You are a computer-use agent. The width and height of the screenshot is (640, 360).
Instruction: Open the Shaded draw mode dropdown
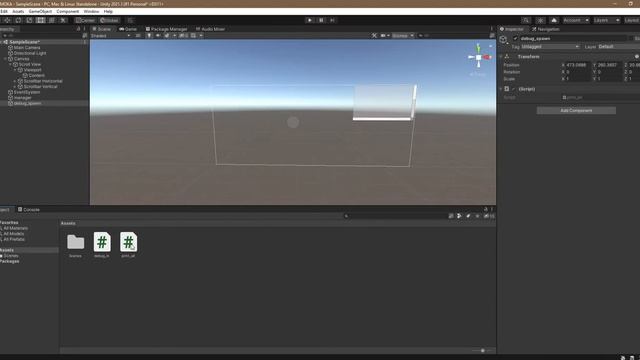coord(110,36)
